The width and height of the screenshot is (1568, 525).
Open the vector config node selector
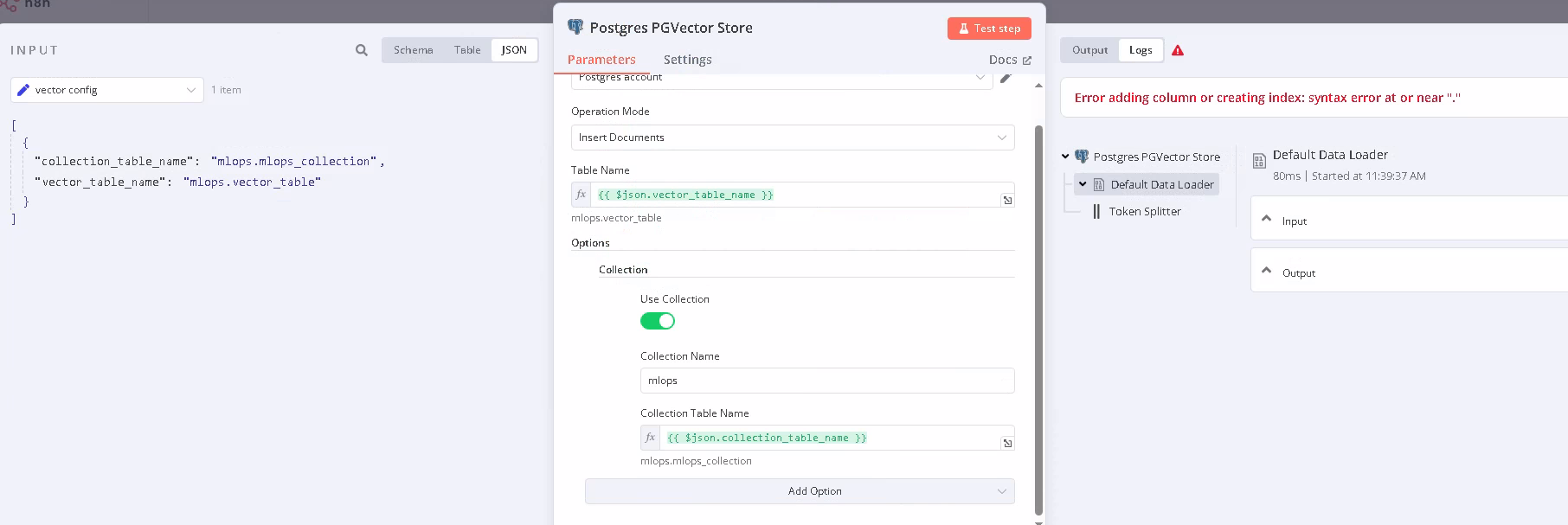[107, 90]
